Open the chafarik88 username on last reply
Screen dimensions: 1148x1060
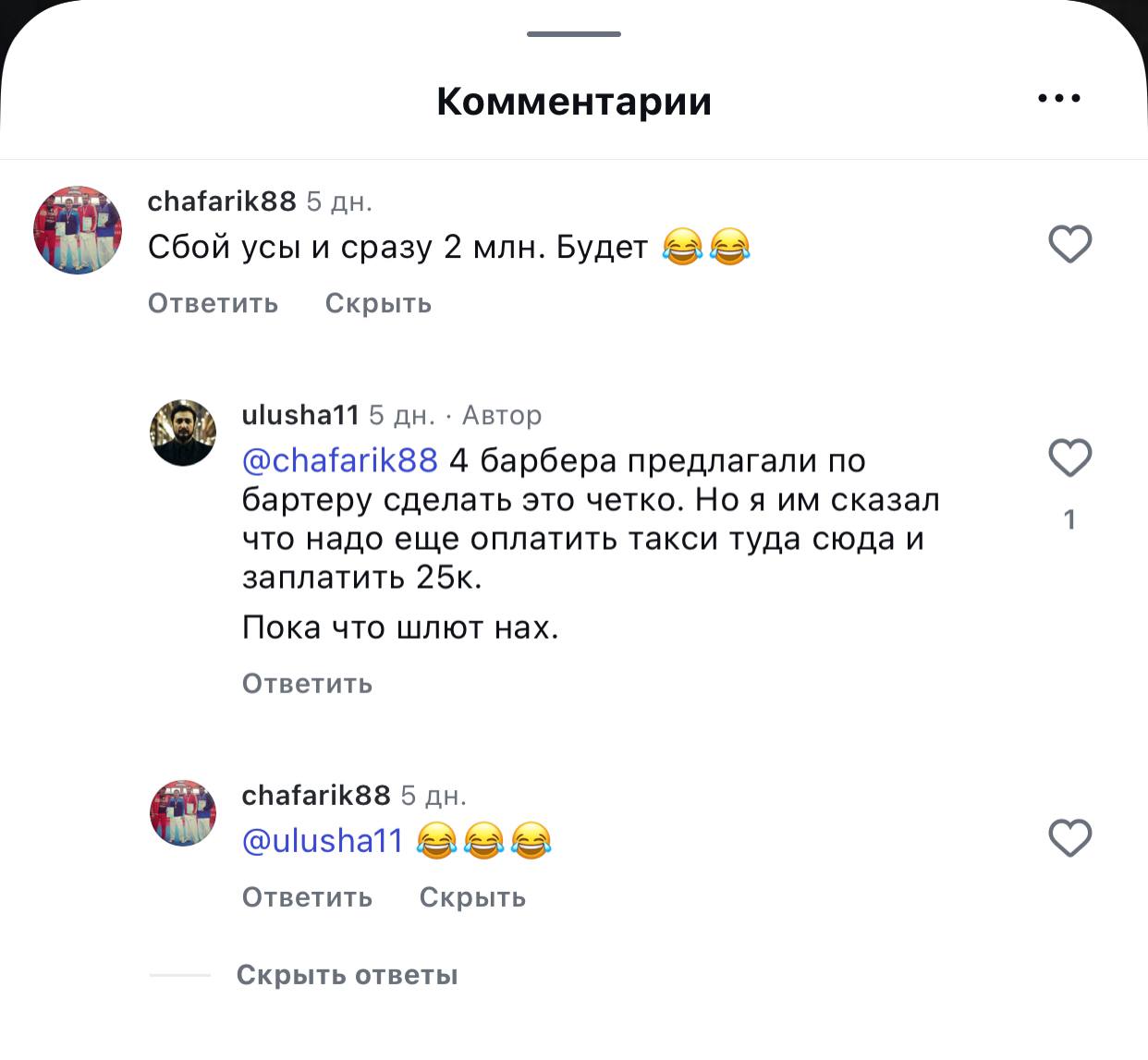[316, 795]
